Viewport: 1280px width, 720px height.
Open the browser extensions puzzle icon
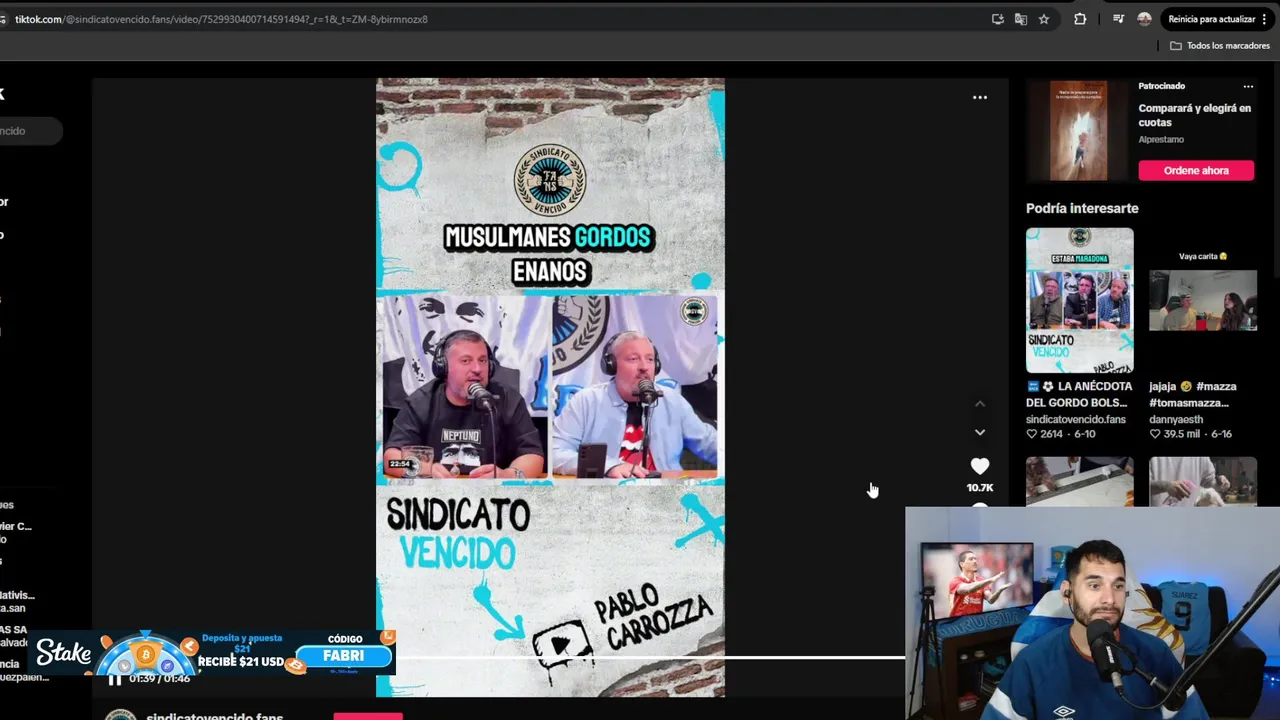(1080, 19)
